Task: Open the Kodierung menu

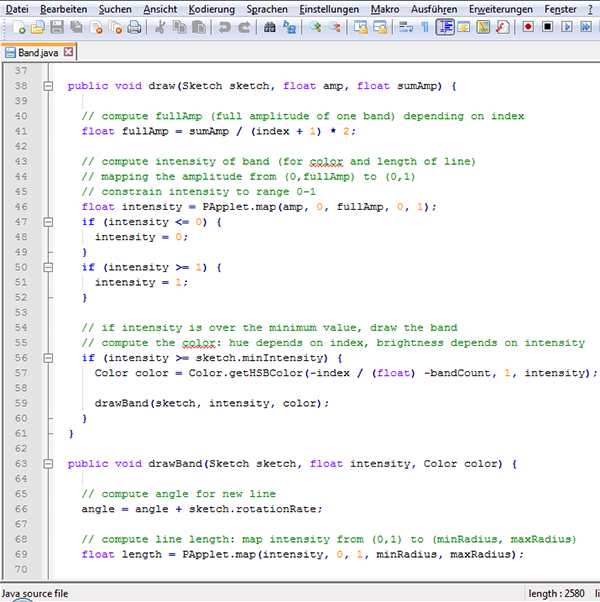Action: 212,9
